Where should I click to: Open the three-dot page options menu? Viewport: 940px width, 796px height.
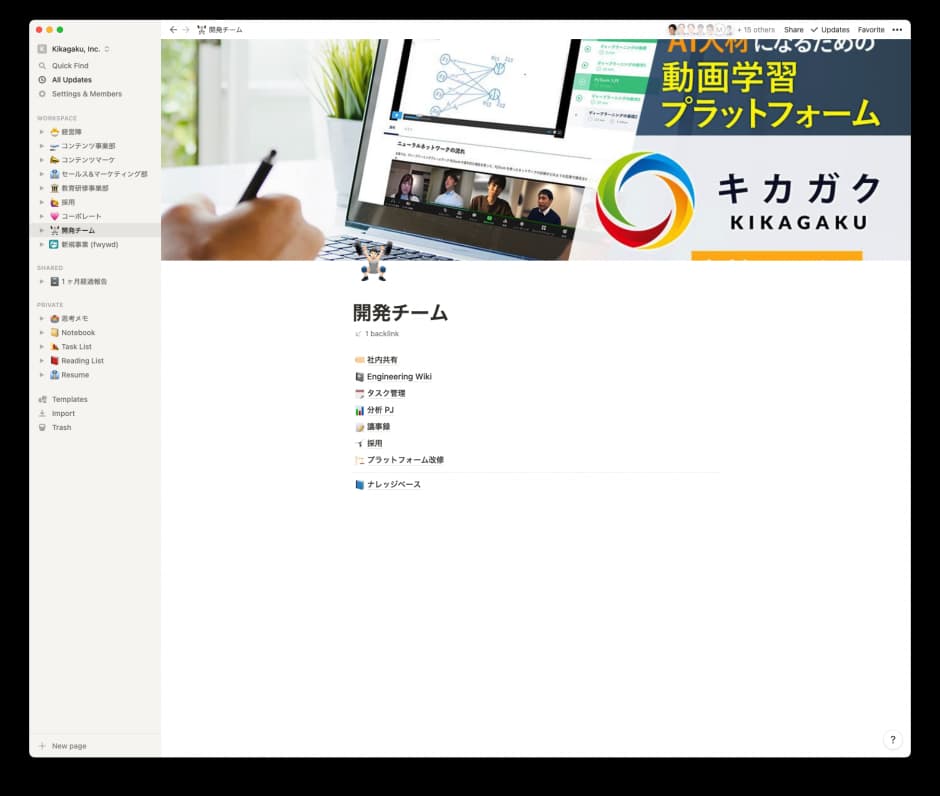pyautogui.click(x=897, y=30)
